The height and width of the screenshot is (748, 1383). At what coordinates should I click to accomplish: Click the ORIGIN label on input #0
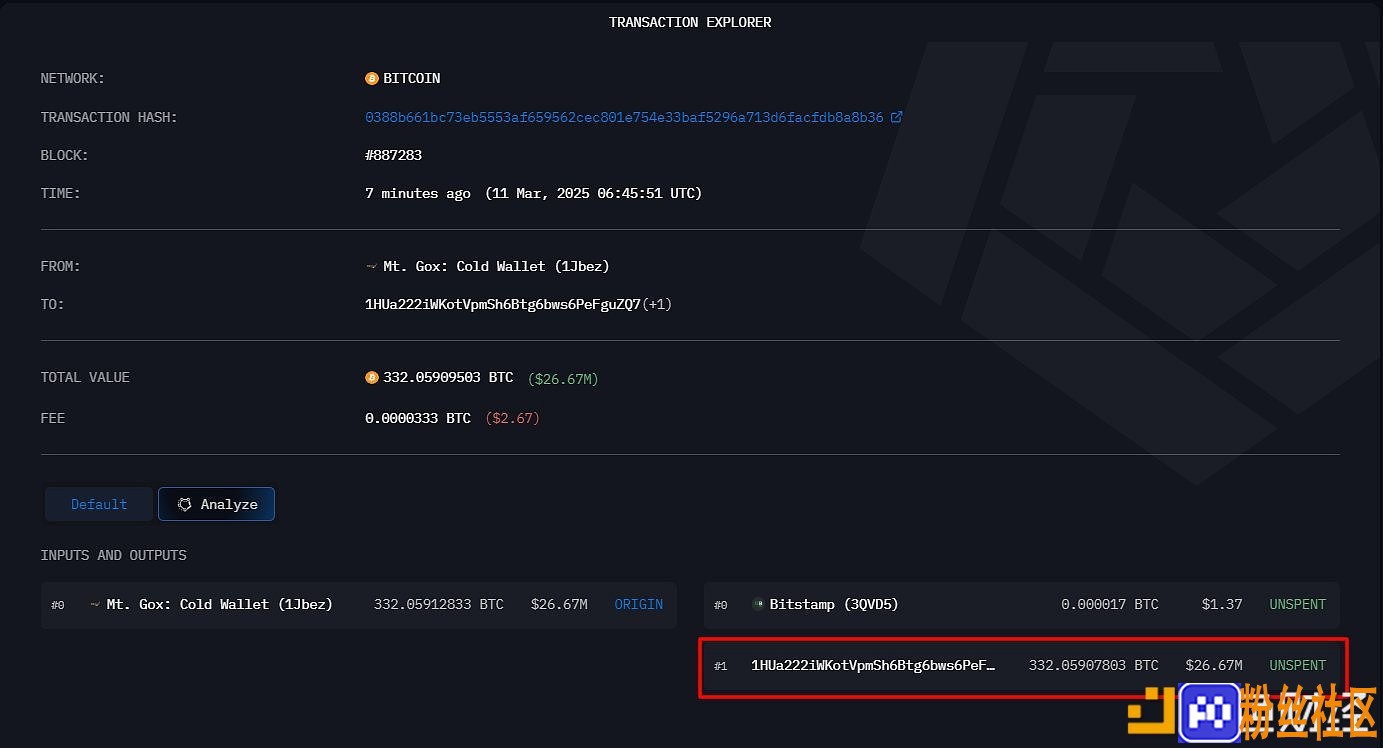click(x=638, y=604)
